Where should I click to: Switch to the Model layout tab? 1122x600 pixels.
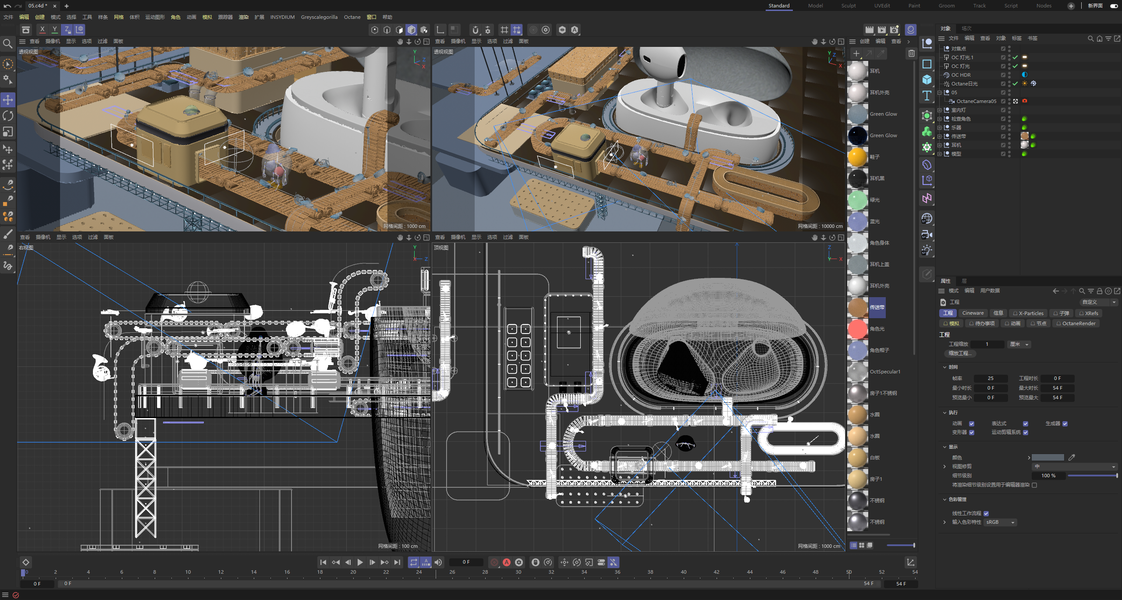tap(815, 6)
